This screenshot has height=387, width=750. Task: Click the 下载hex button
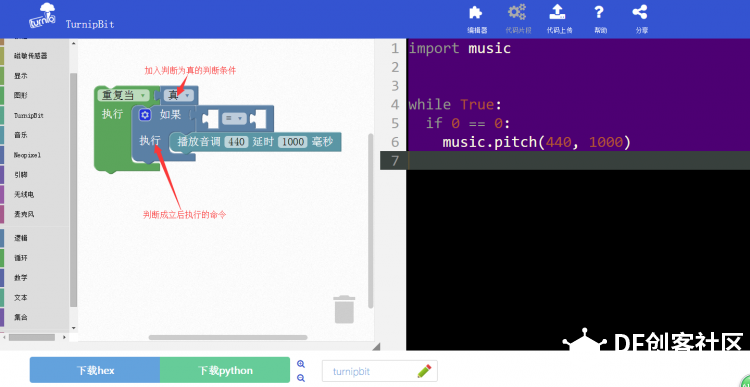coord(95,370)
